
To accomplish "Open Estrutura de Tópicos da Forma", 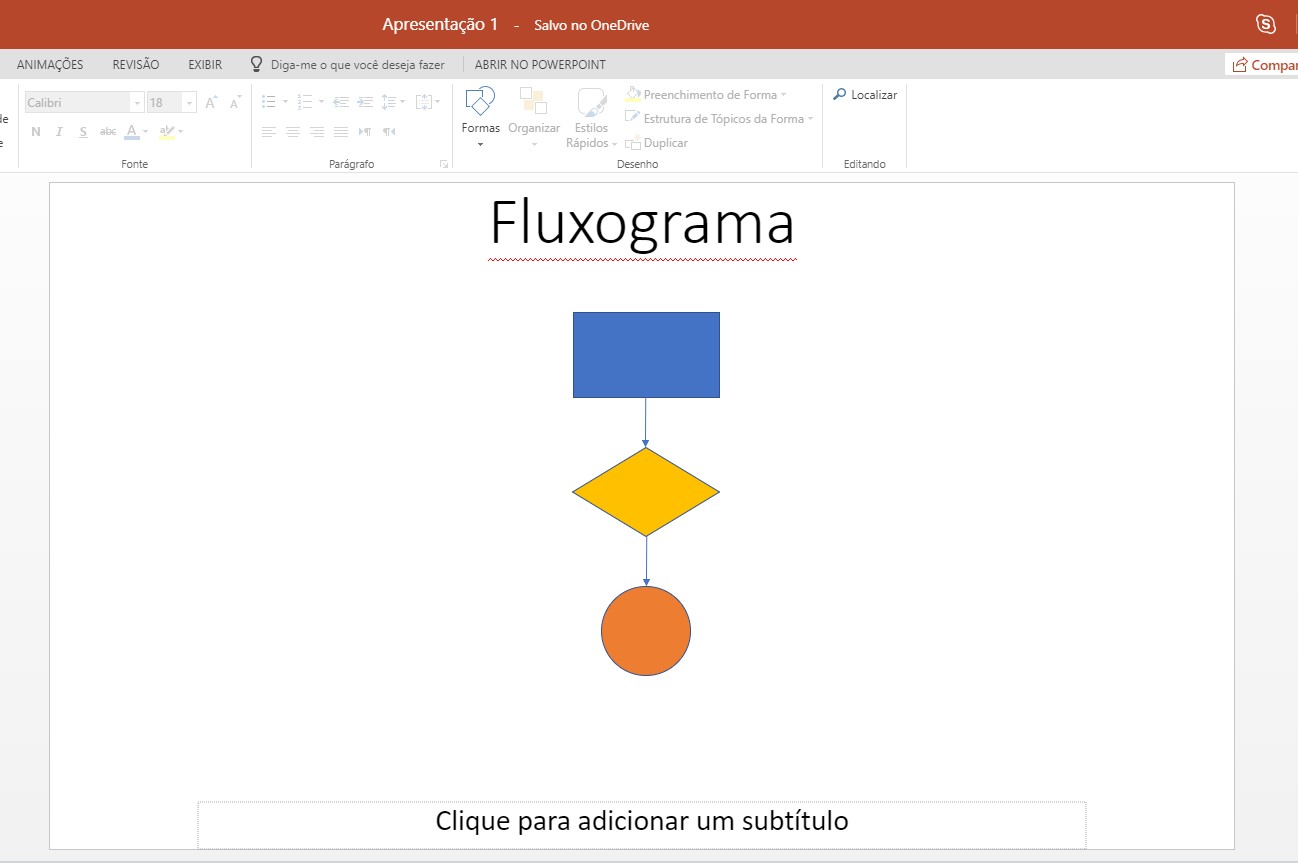I will point(719,119).
